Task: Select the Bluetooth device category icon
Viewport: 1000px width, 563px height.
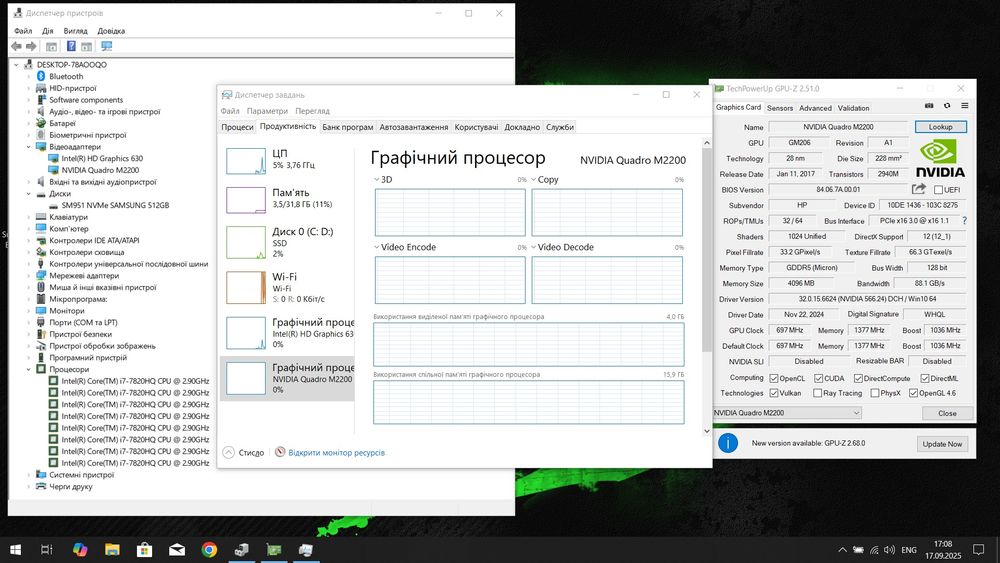Action: 41,76
